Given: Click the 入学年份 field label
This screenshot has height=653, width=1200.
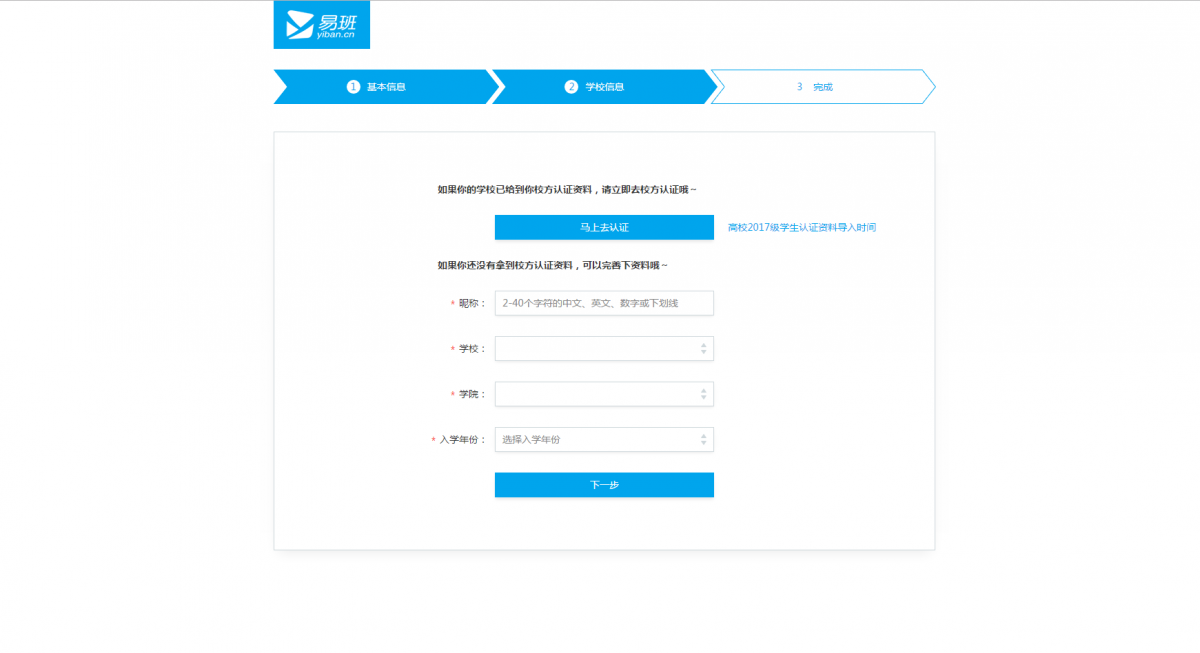Looking at the screenshot, I should [462, 440].
